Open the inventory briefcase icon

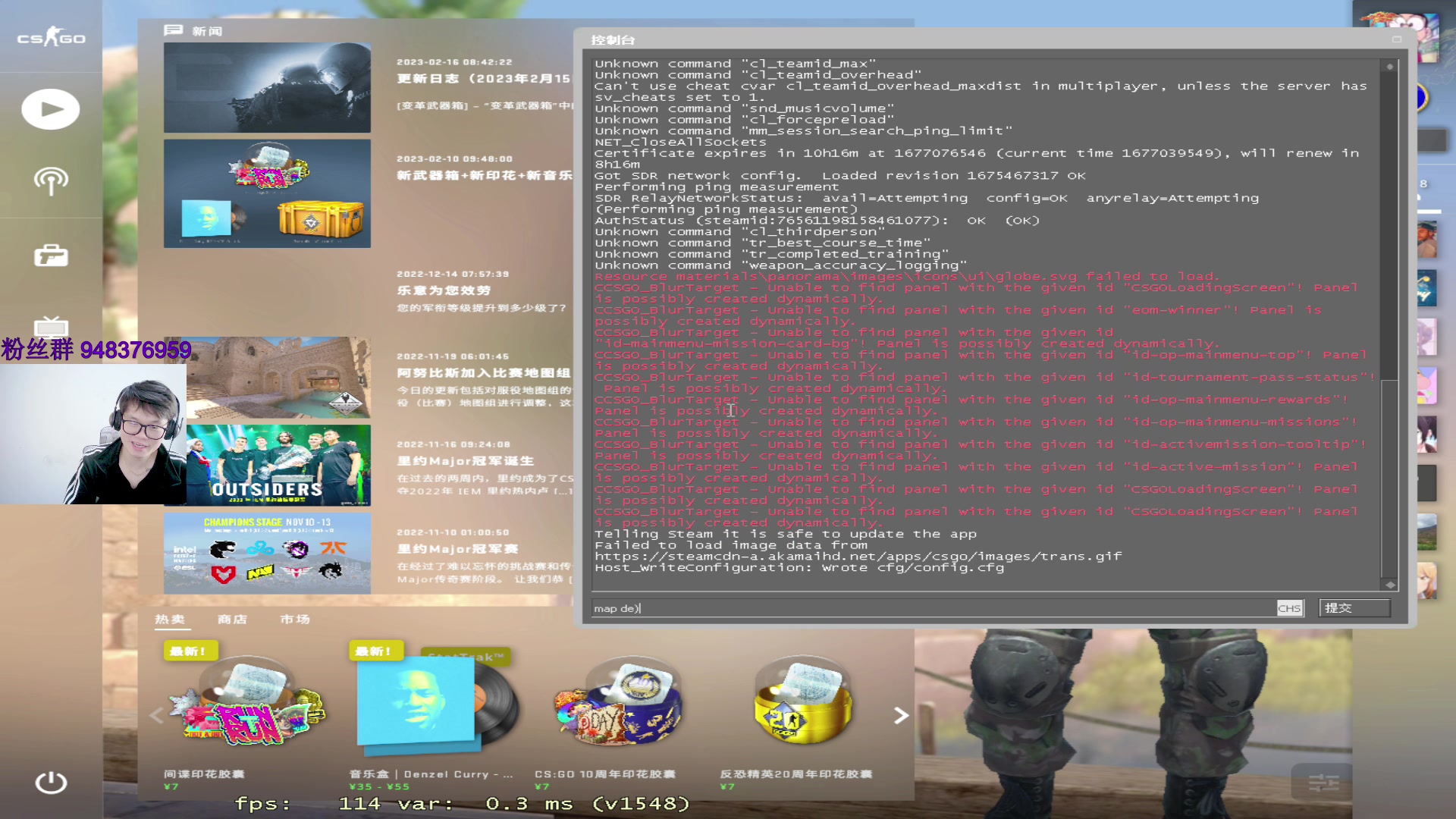51,256
